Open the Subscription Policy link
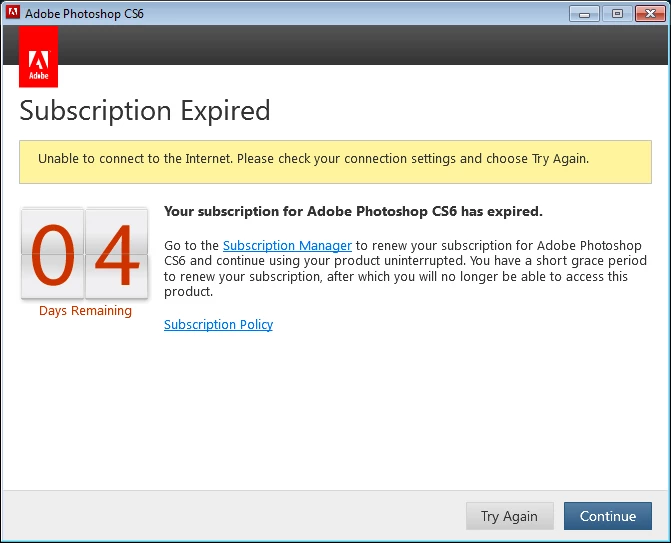The image size is (671, 543). (x=218, y=324)
